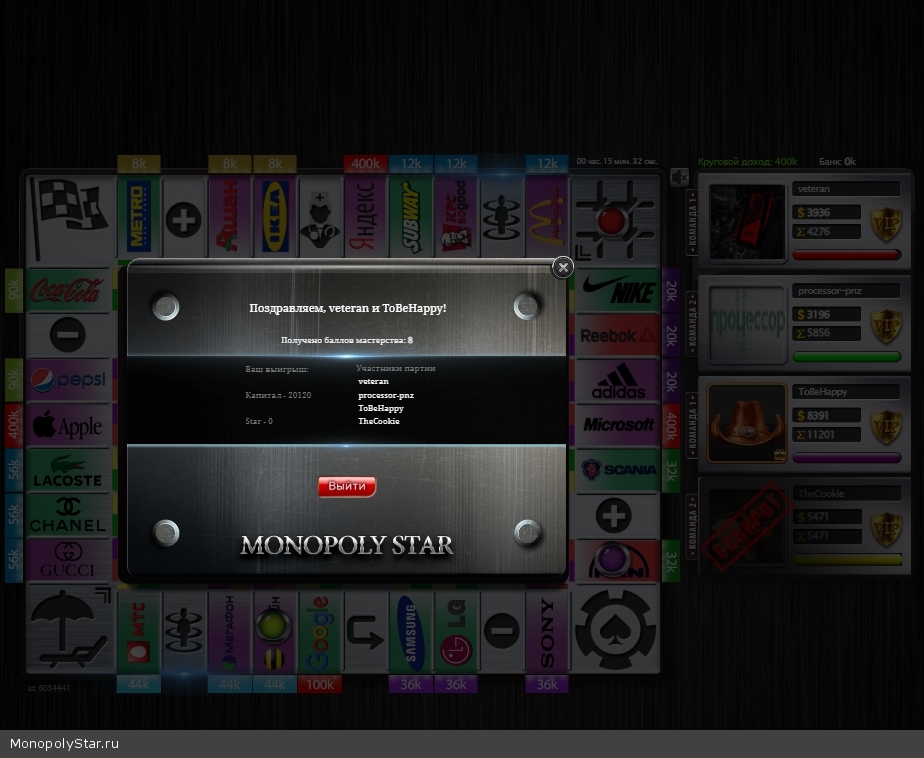Select the Яндекс board cell

(365, 217)
